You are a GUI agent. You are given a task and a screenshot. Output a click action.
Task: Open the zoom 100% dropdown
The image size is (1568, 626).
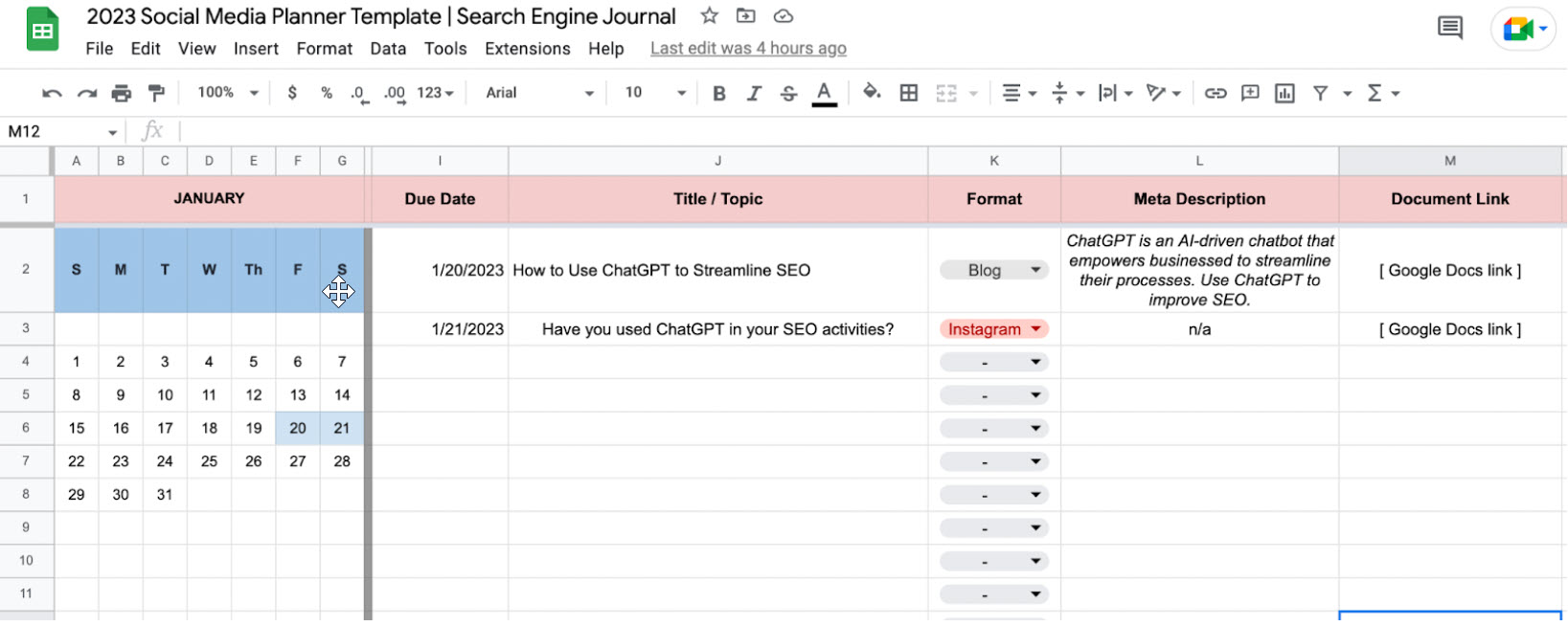[x=228, y=93]
